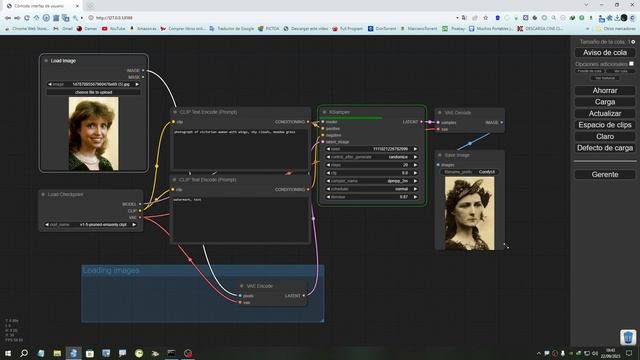Click the KSampler denoise slider field
This screenshot has height=360, width=640.
(x=372, y=197)
